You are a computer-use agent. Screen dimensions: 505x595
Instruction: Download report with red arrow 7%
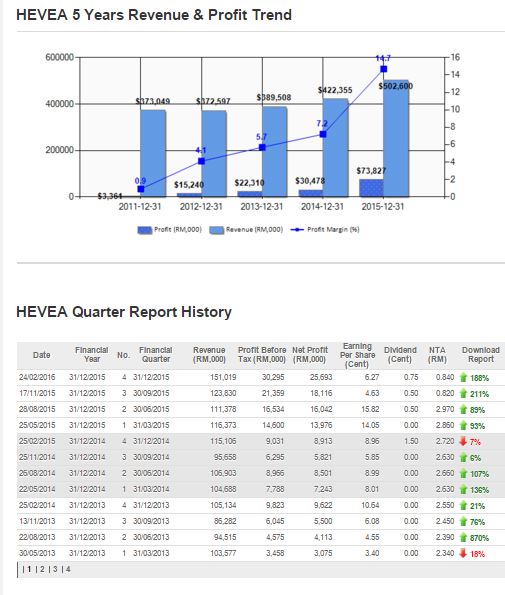coord(470,441)
